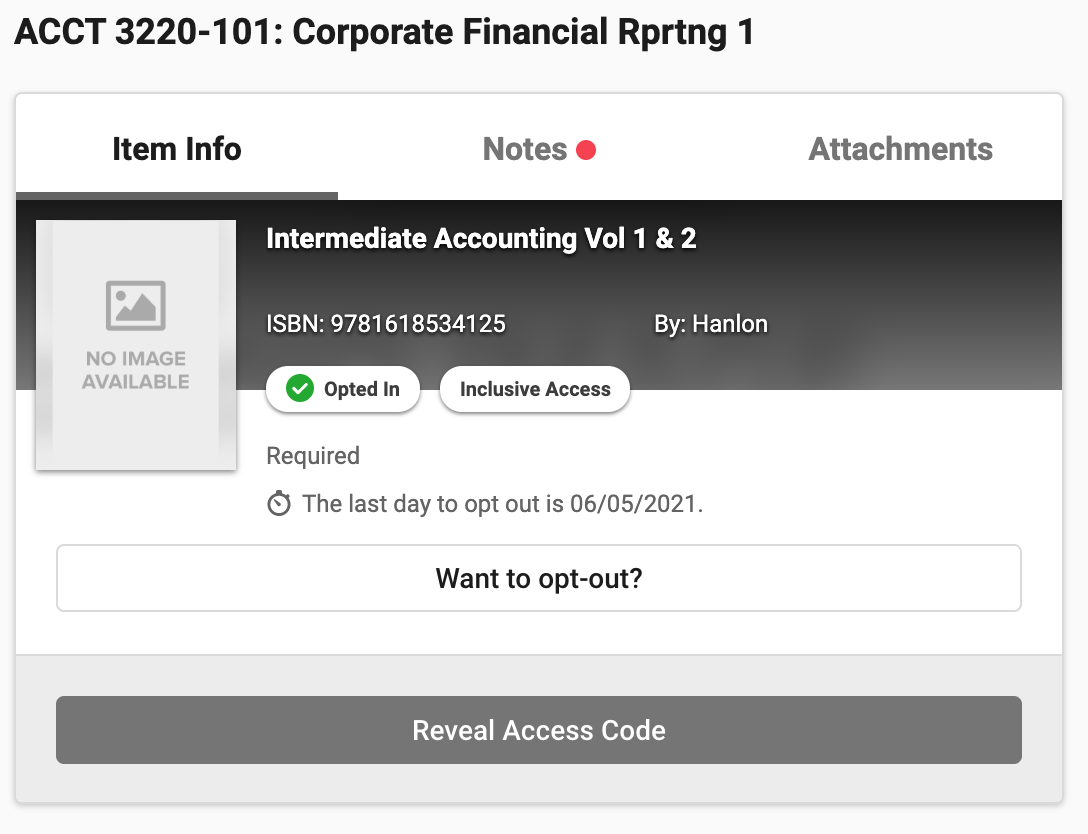The width and height of the screenshot is (1088, 834).
Task: Open the Notes tab
Action: (538, 149)
